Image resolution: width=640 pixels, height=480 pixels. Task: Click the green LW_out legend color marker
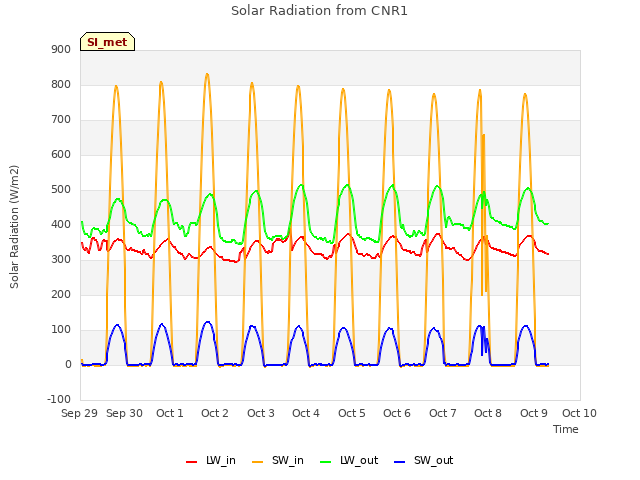pyautogui.click(x=325, y=462)
